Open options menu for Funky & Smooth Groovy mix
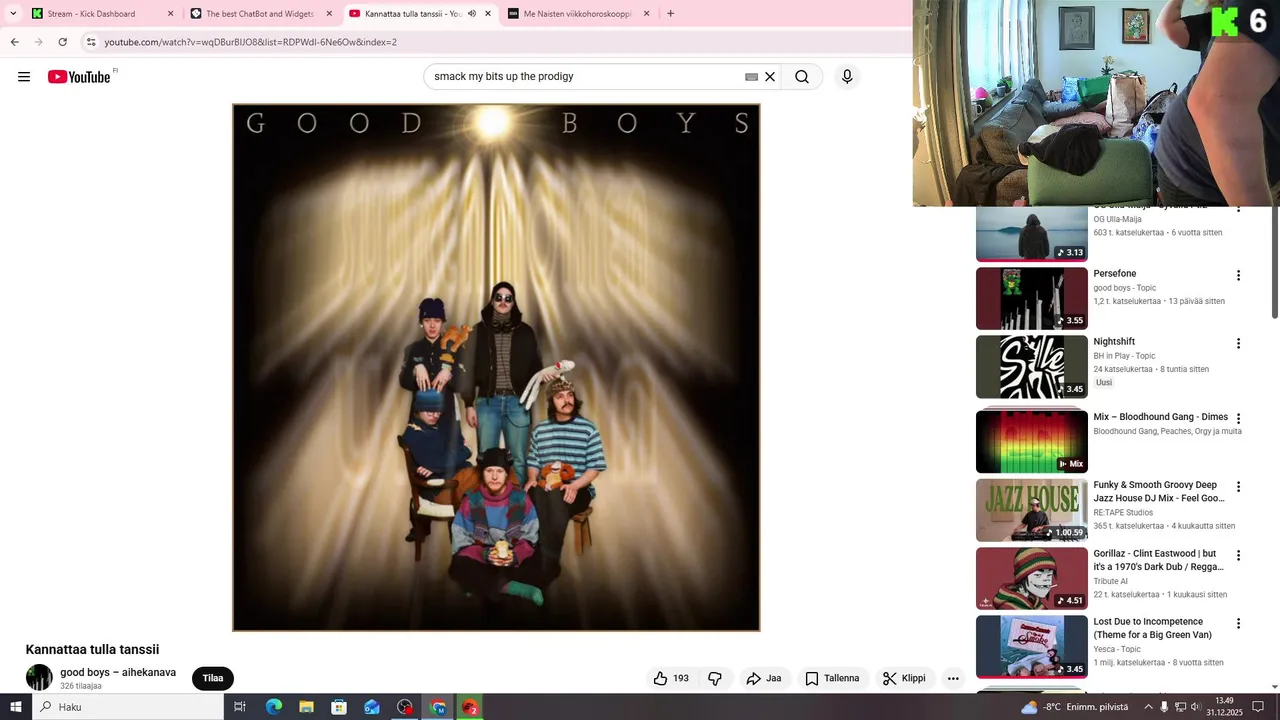The image size is (1280, 720). 1238,487
